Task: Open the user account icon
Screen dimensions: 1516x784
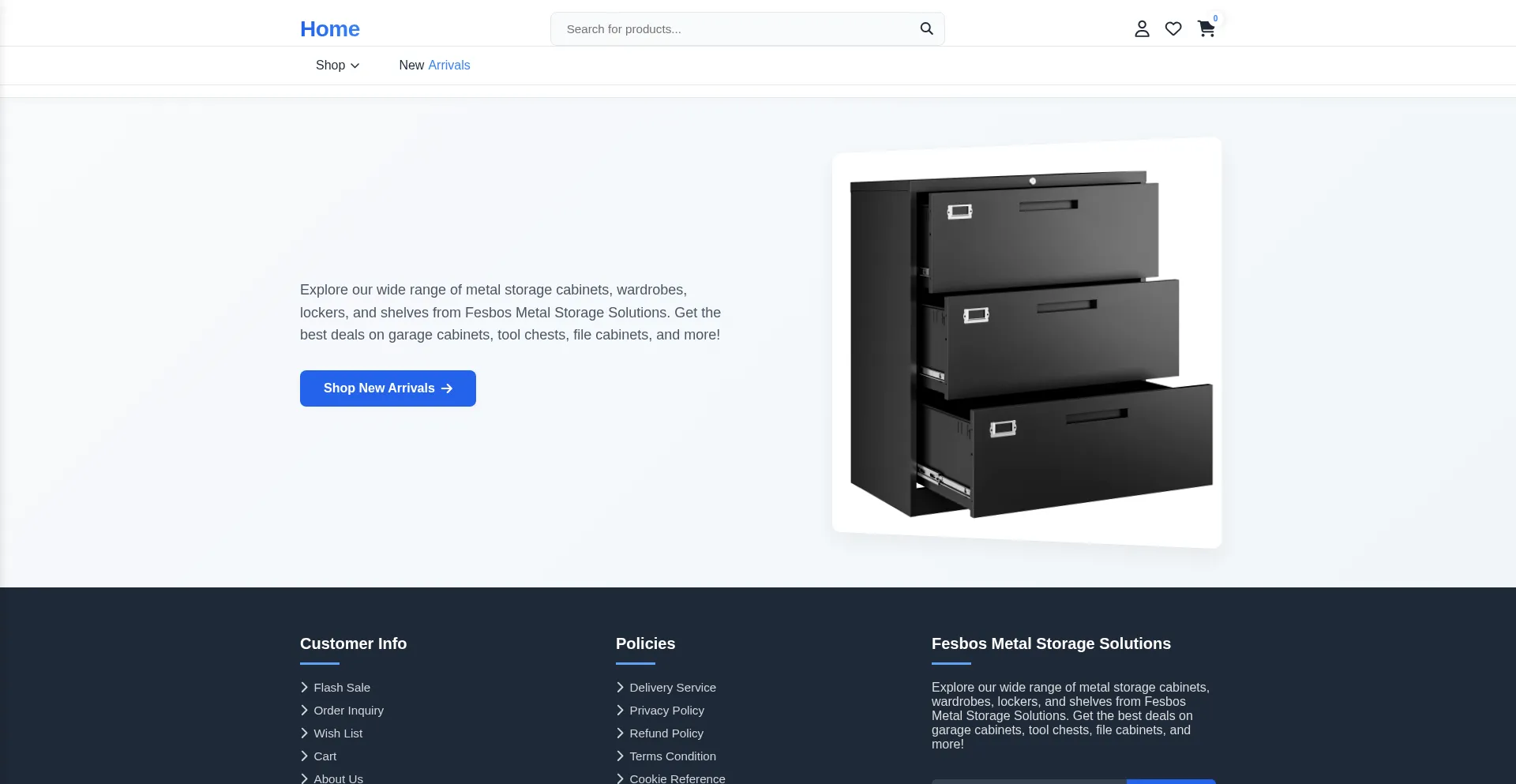Action: tap(1142, 29)
